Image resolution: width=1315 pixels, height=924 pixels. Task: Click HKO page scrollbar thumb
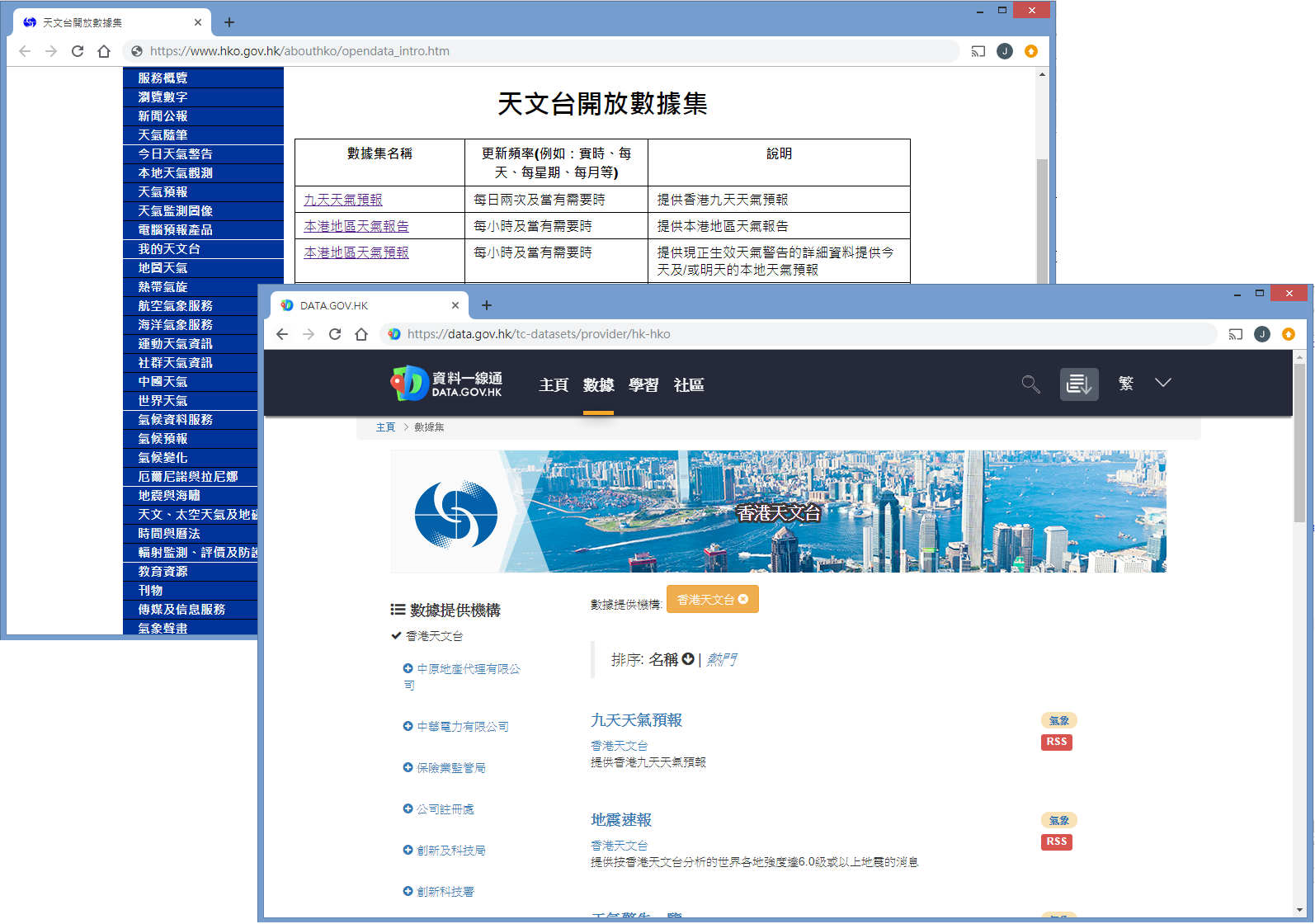point(1042,221)
